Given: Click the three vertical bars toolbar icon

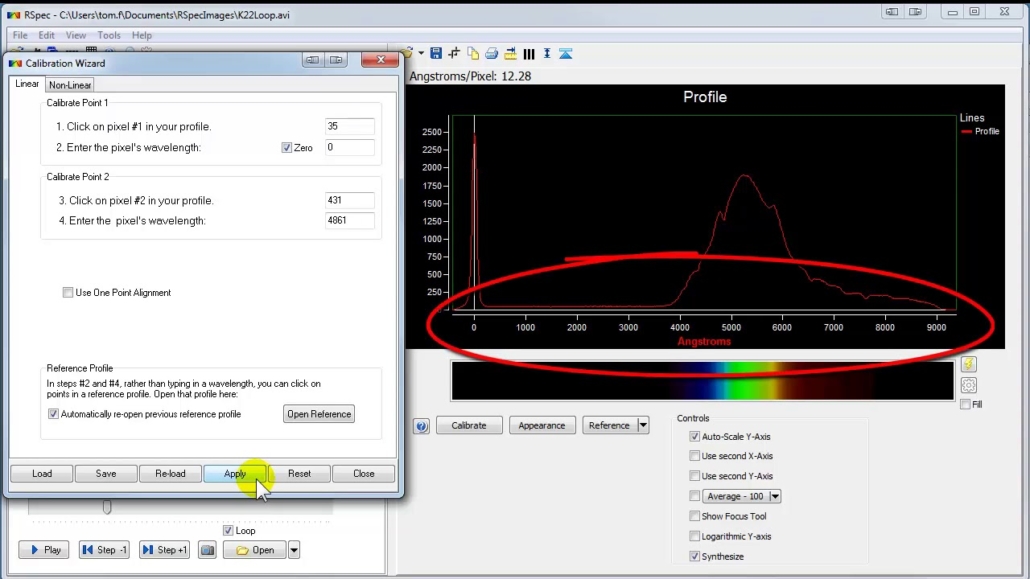Looking at the screenshot, I should coord(529,53).
